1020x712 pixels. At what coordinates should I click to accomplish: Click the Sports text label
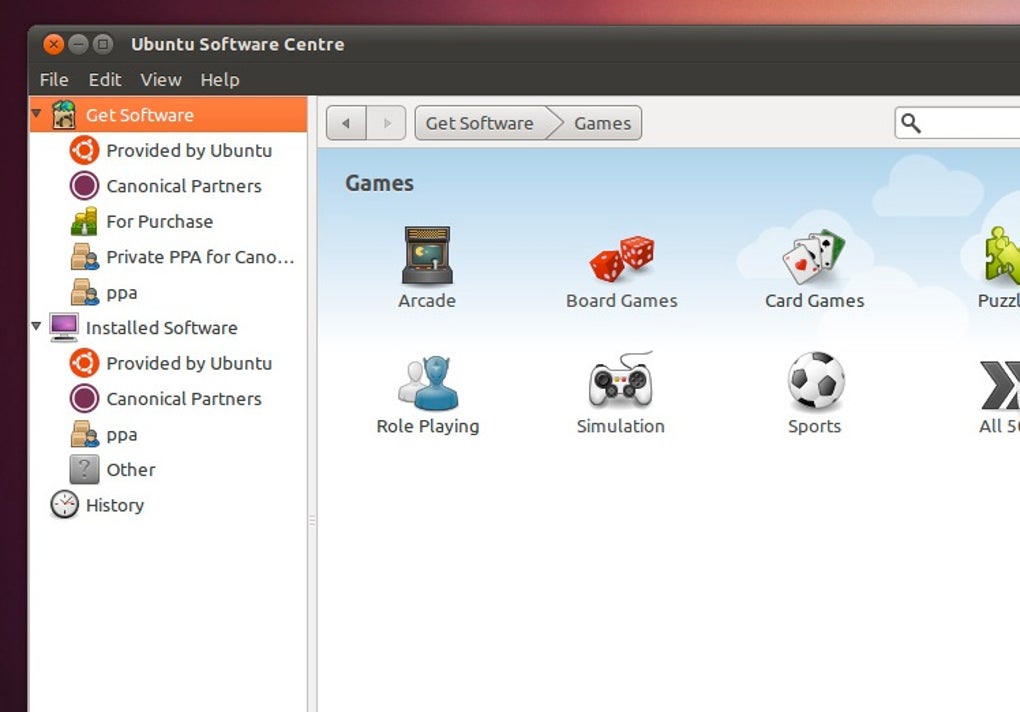[814, 427]
